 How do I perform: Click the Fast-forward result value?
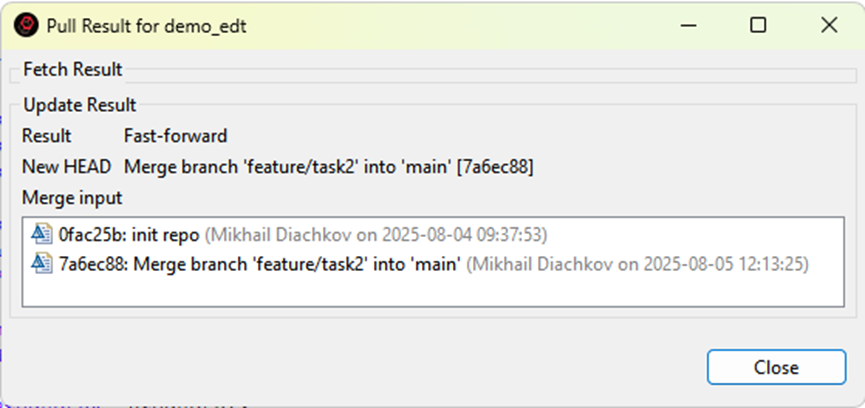click(x=175, y=136)
